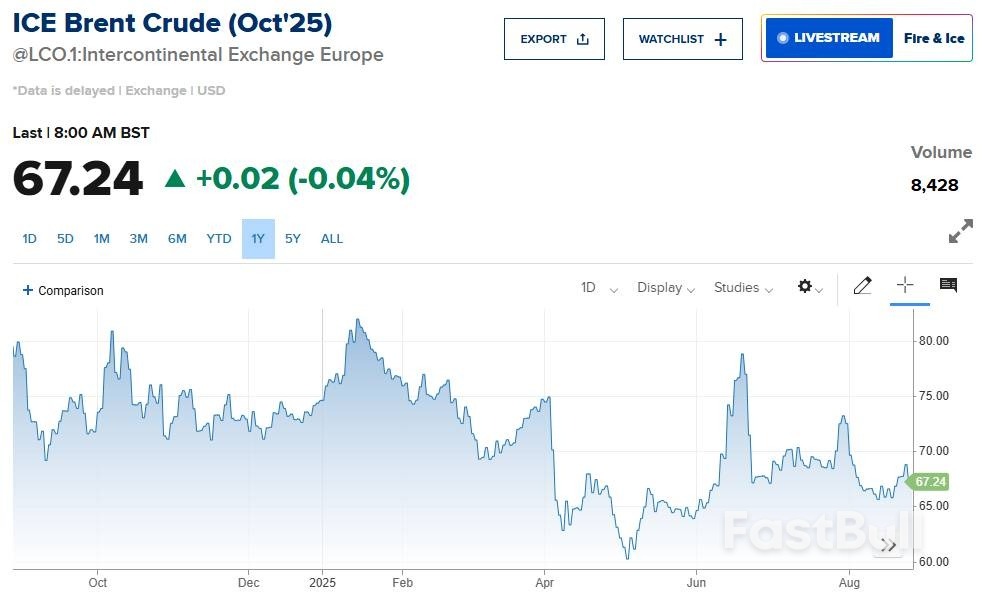Click the export upload icon
The width and height of the screenshot is (982, 597).
[583, 39]
